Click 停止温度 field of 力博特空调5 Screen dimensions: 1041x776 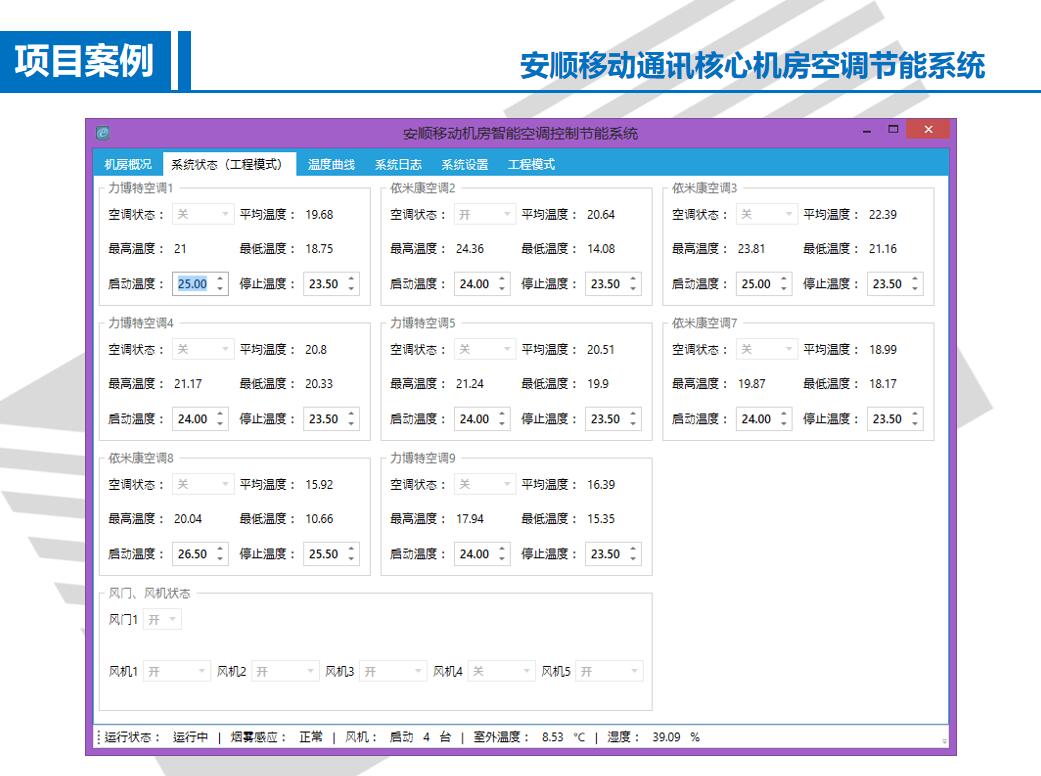pos(613,419)
